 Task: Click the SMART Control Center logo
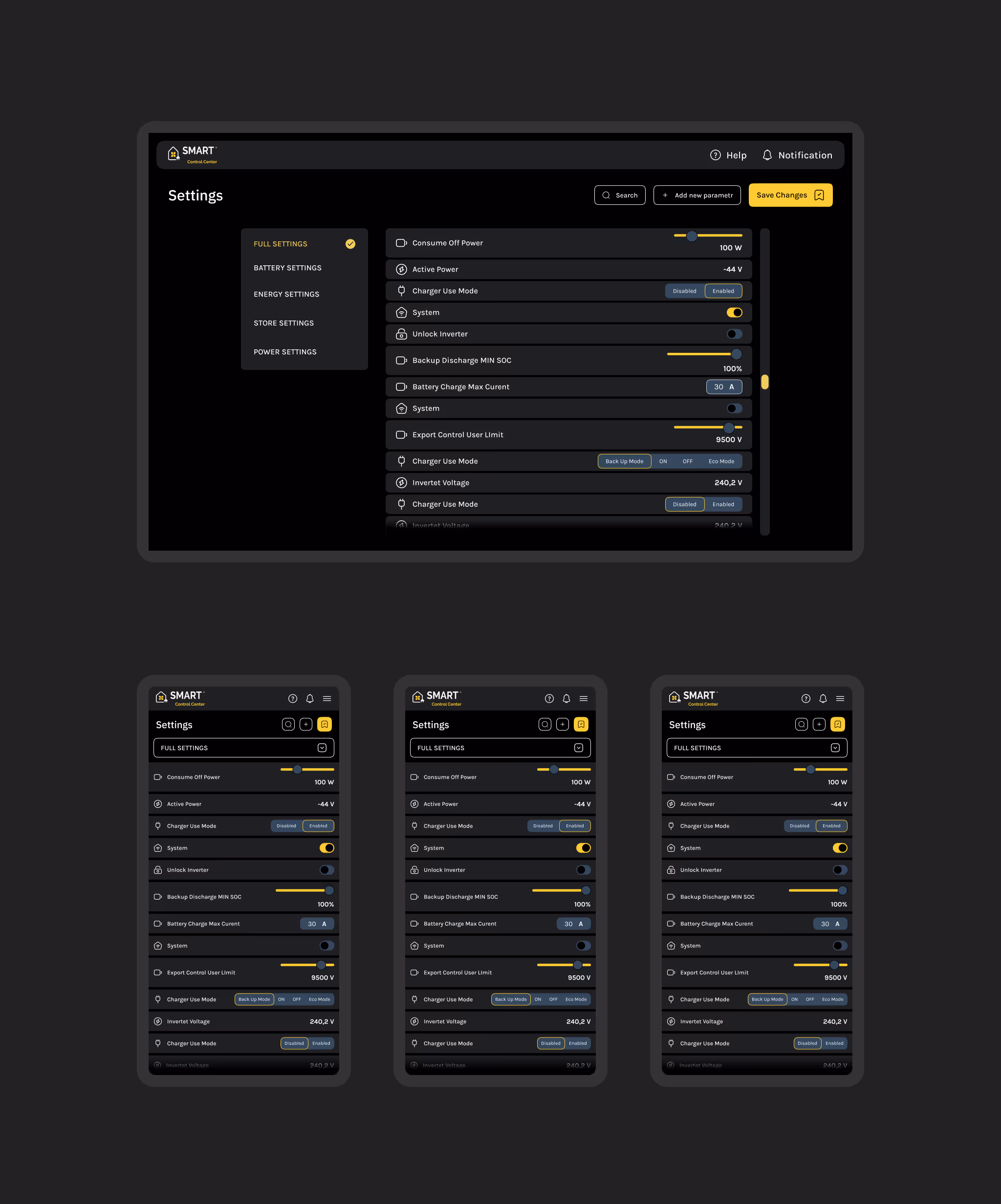coord(192,154)
